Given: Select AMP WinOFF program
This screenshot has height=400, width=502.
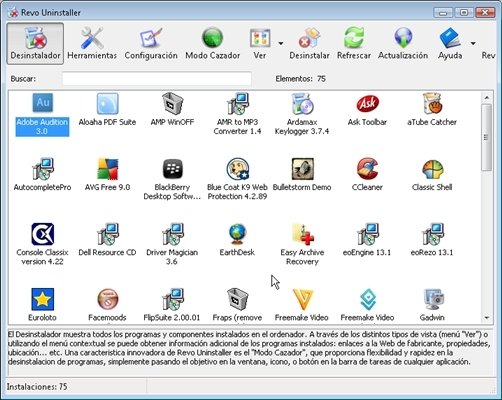Looking at the screenshot, I should click(x=172, y=110).
